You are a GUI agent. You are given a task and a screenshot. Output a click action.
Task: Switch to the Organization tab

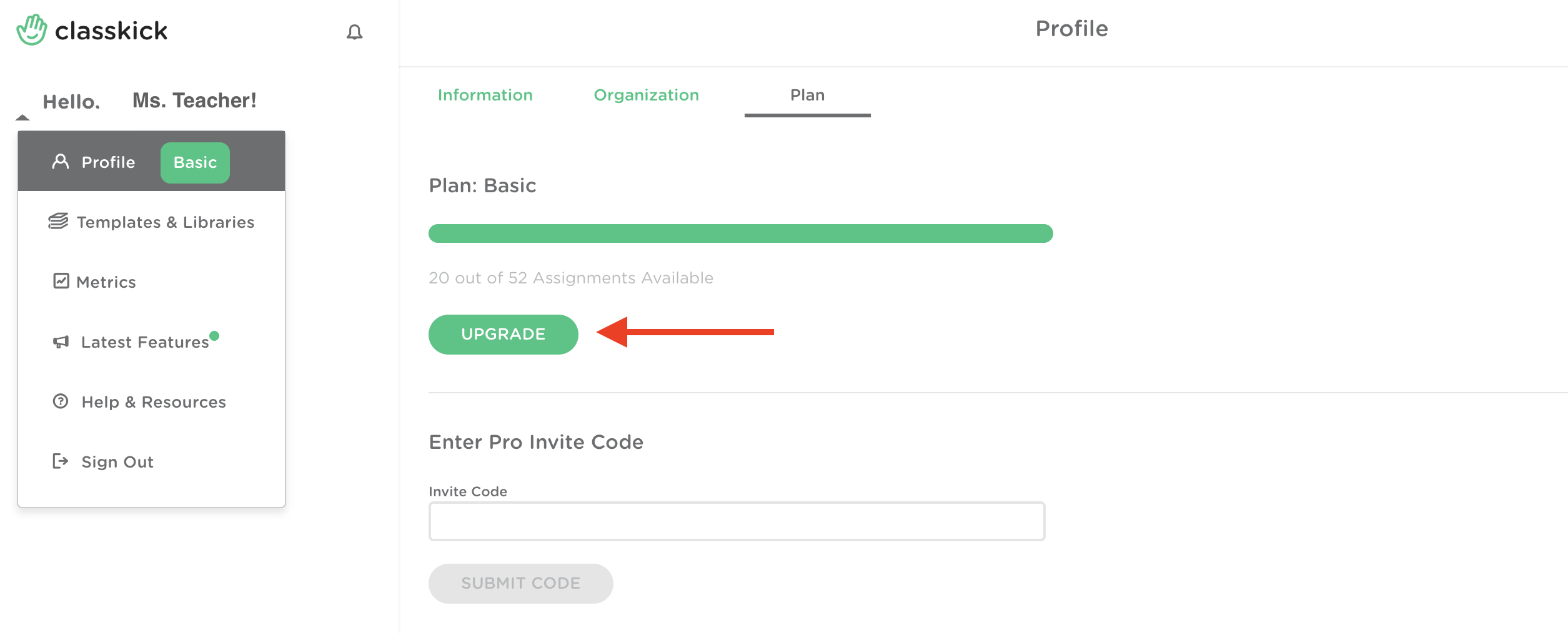646,95
